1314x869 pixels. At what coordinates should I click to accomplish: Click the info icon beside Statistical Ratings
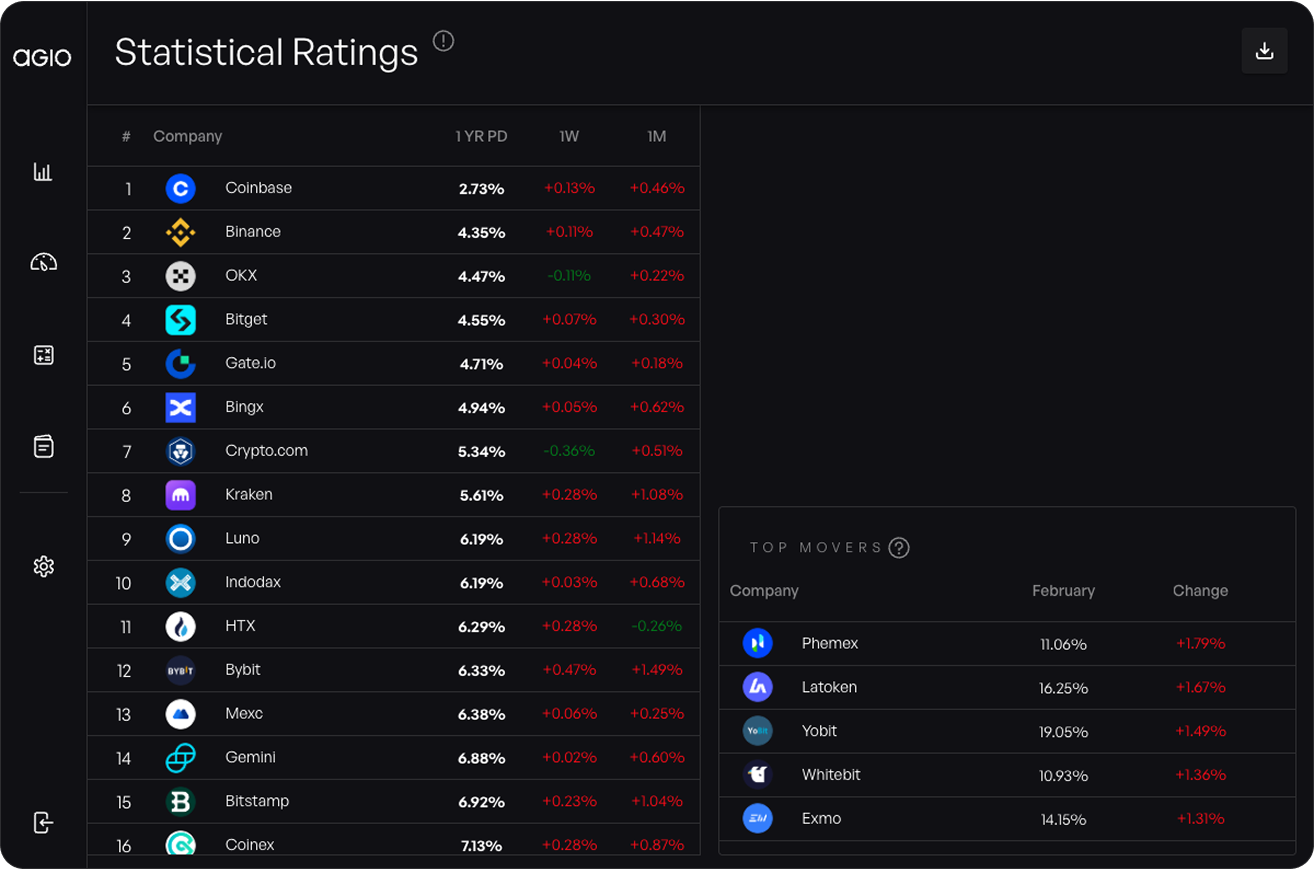point(443,41)
